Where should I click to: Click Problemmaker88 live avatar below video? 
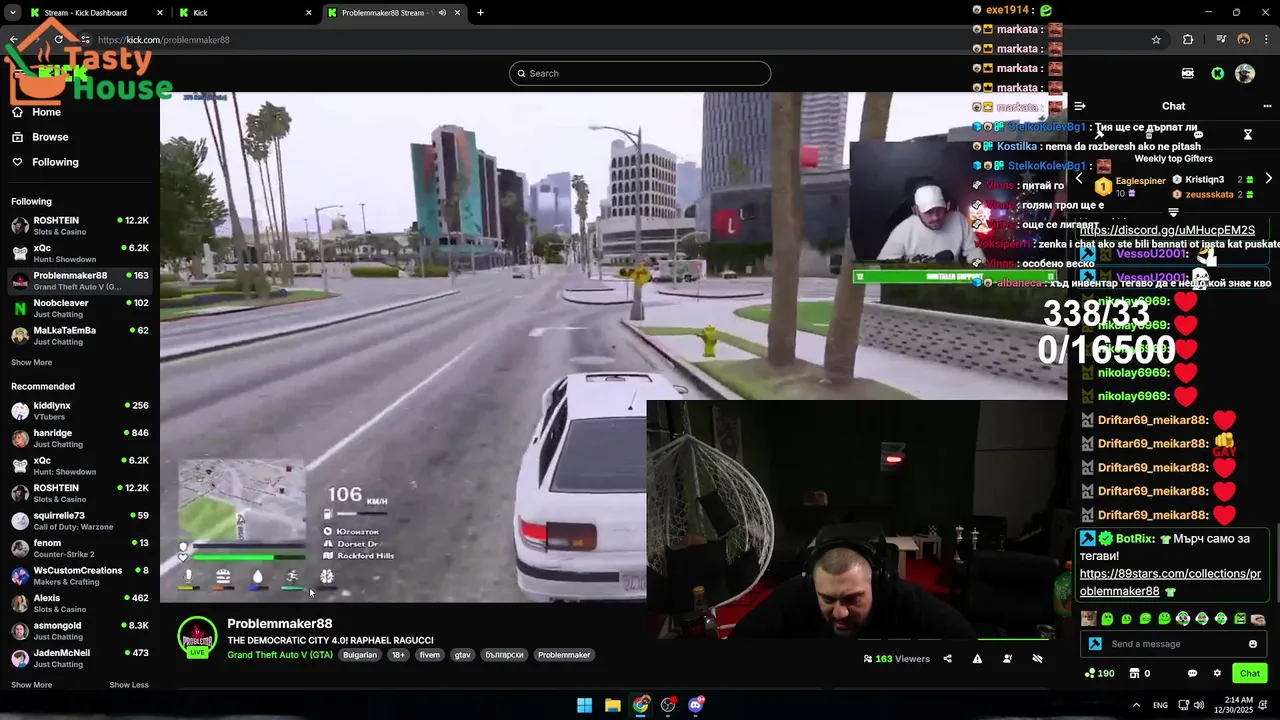click(x=197, y=637)
